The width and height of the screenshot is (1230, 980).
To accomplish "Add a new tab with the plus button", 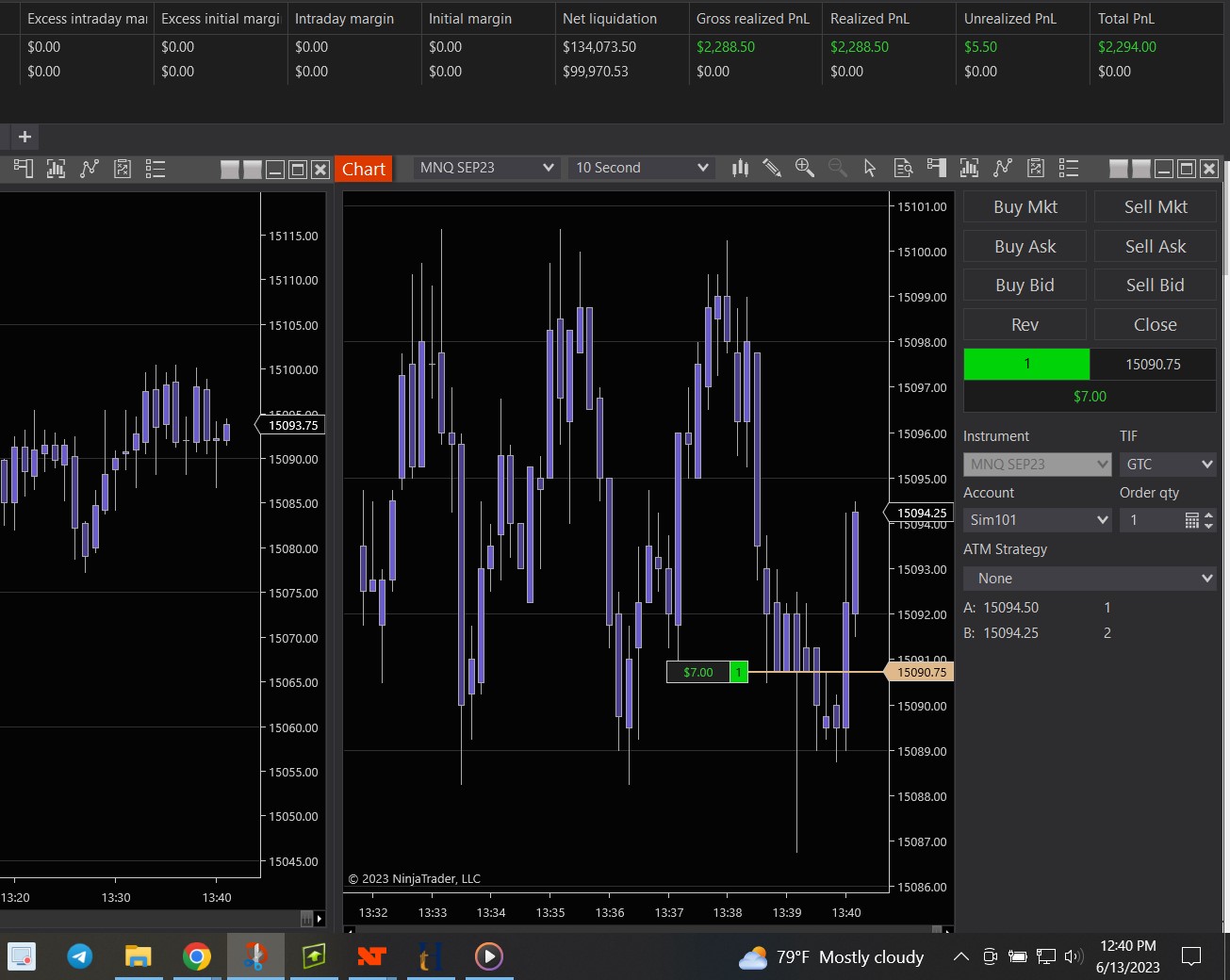I will pyautogui.click(x=25, y=137).
